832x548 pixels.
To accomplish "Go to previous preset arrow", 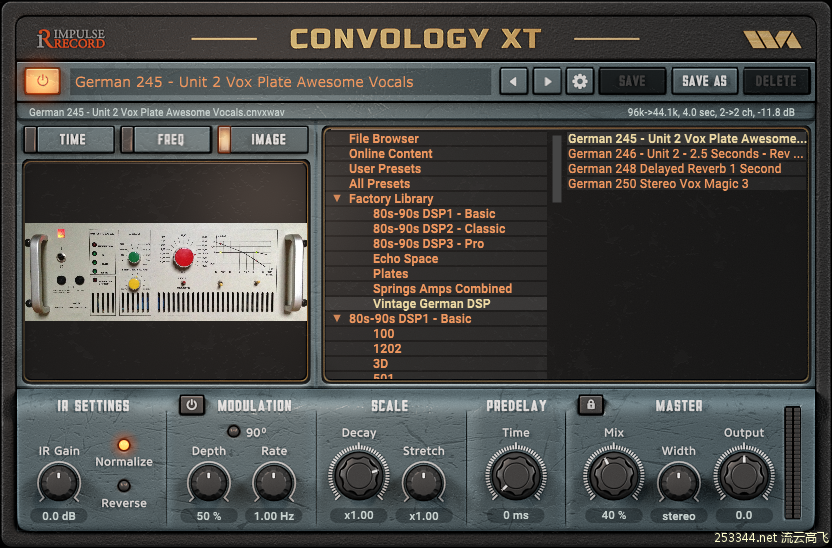I will pos(513,81).
